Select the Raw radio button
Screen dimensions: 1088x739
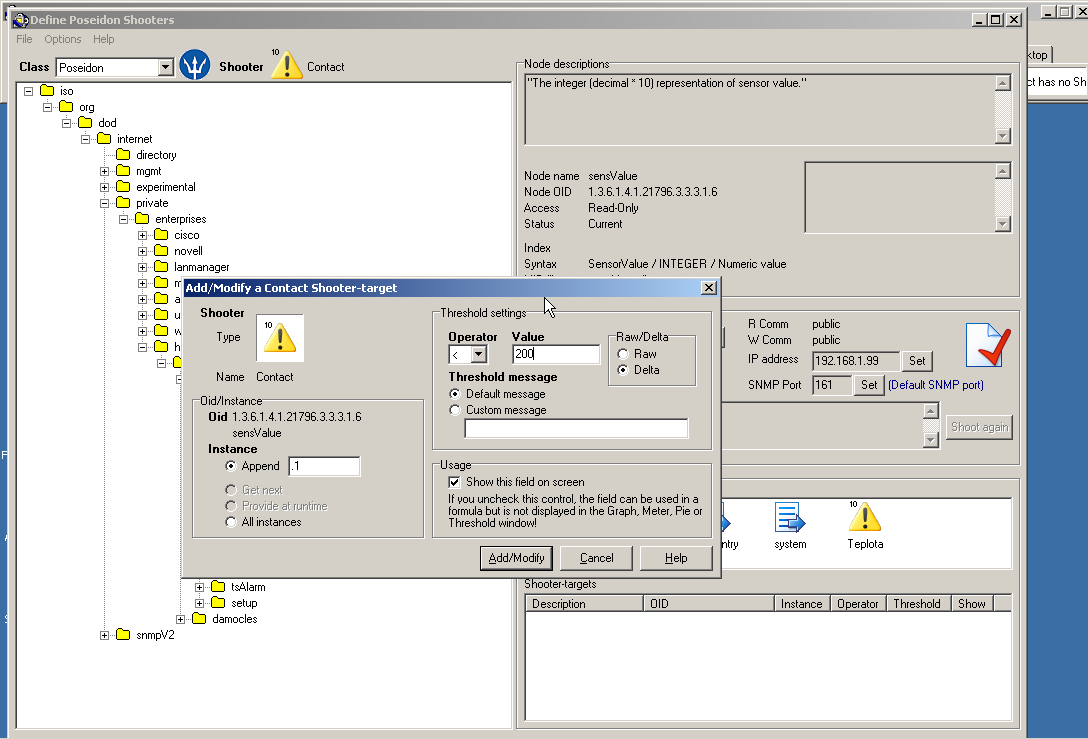coord(623,354)
